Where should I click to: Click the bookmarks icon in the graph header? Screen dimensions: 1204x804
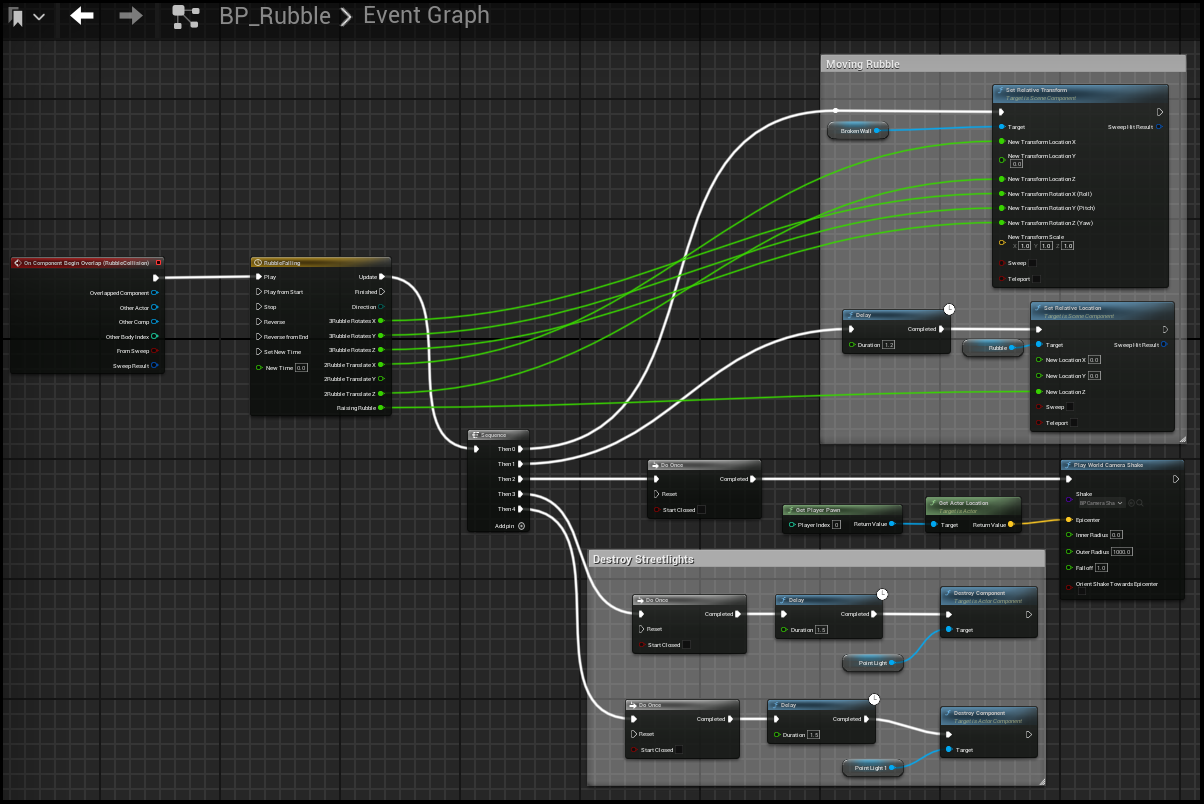tap(17, 17)
